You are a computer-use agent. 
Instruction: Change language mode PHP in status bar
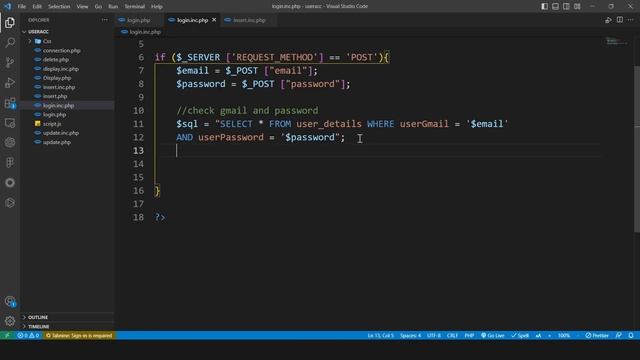point(469,336)
